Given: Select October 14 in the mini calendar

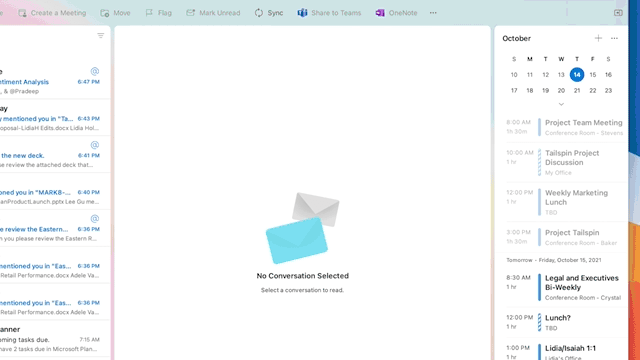Looking at the screenshot, I should pos(577,75).
